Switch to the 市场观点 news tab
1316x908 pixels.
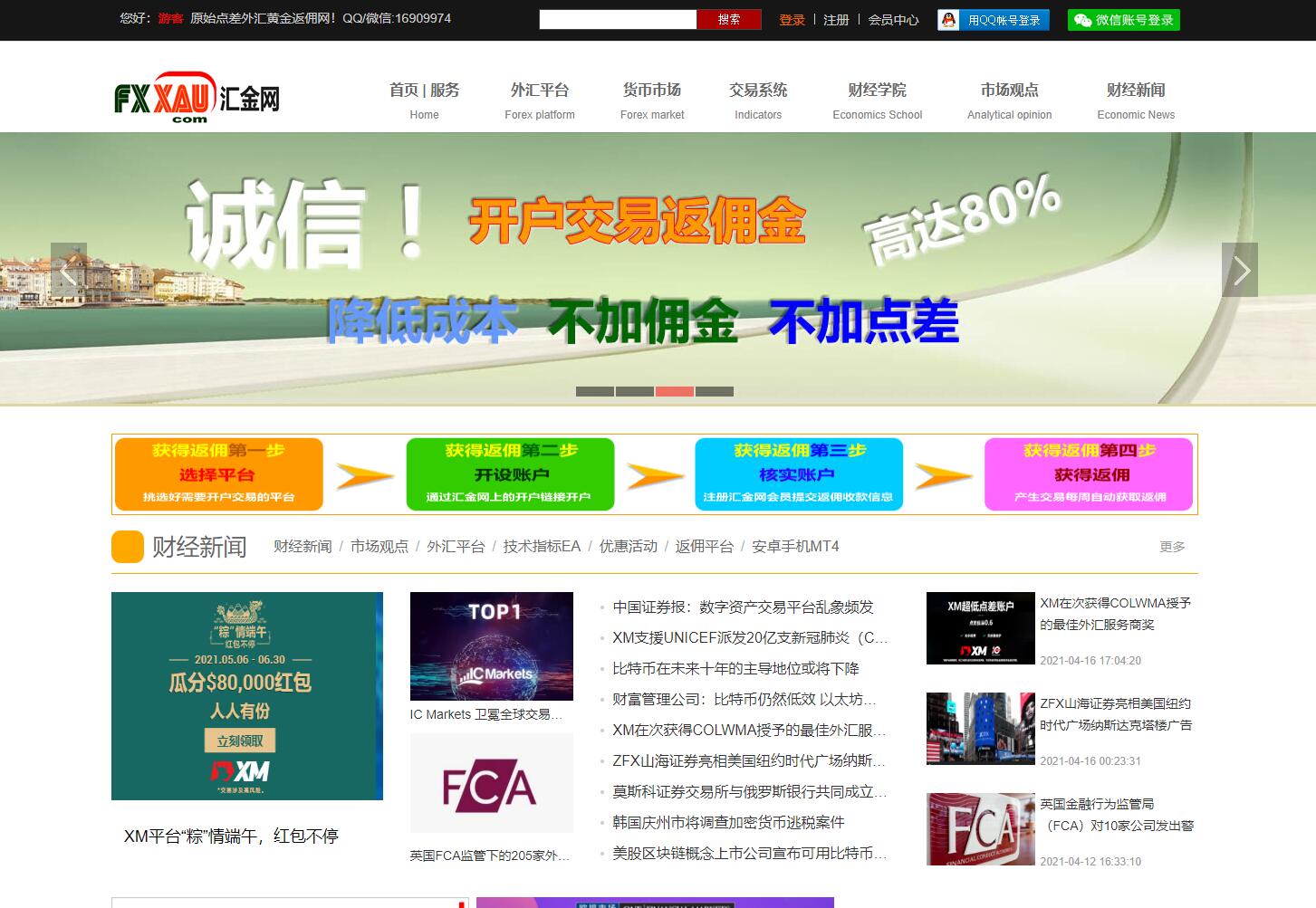pyautogui.click(x=379, y=547)
